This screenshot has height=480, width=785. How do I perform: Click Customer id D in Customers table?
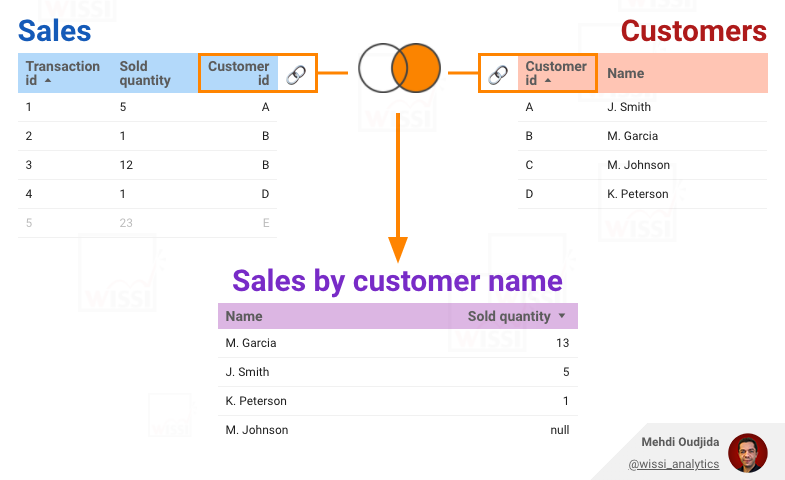coord(529,194)
